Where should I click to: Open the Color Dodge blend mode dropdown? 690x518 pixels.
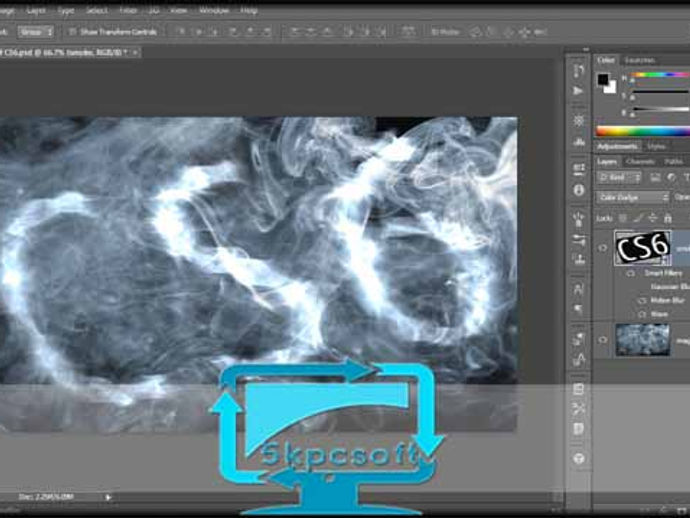pos(633,198)
